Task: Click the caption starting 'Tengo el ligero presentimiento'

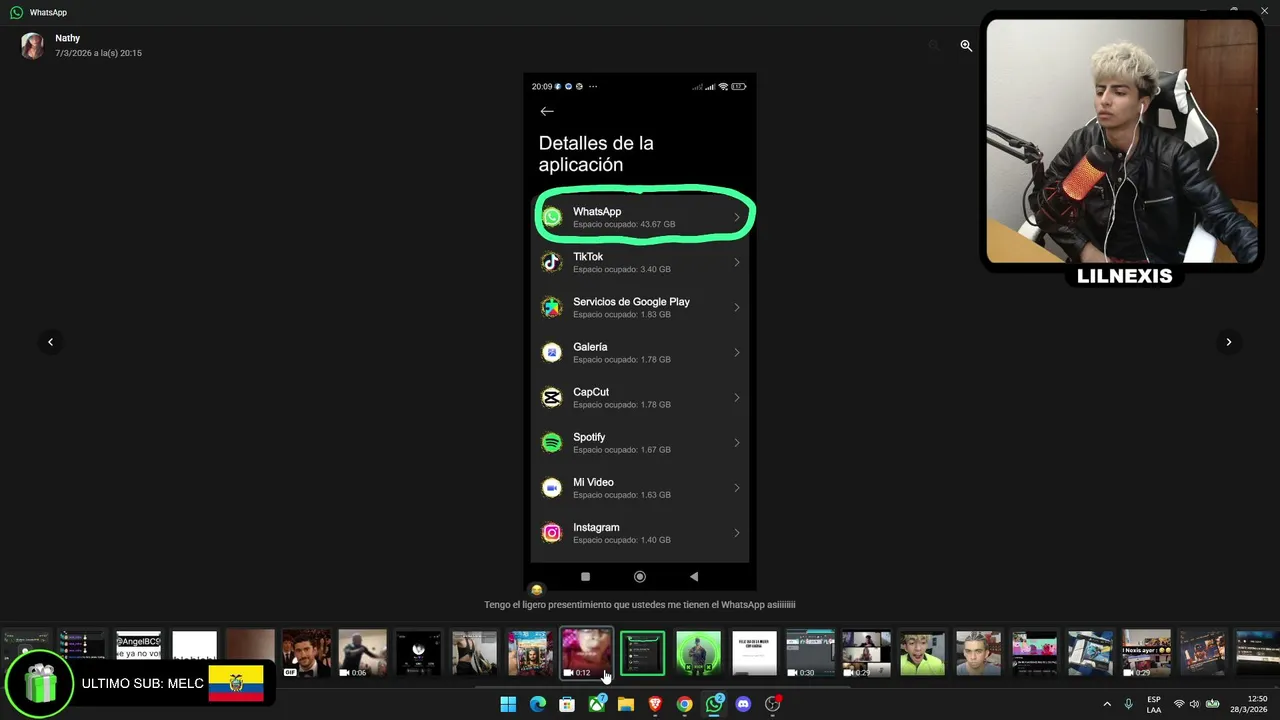Action: (640, 605)
